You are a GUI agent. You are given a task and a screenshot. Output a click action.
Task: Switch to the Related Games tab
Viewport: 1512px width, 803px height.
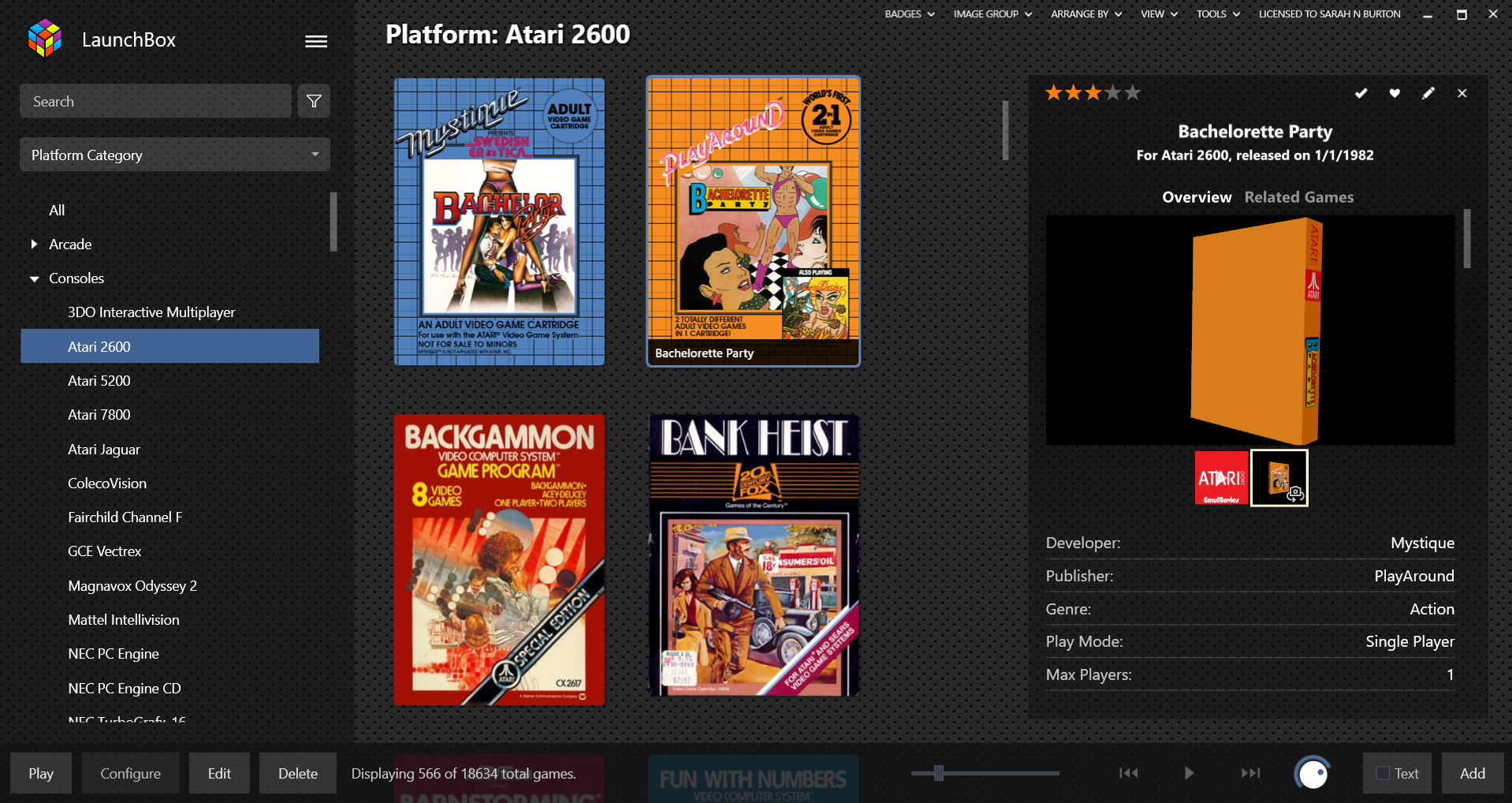tap(1299, 197)
